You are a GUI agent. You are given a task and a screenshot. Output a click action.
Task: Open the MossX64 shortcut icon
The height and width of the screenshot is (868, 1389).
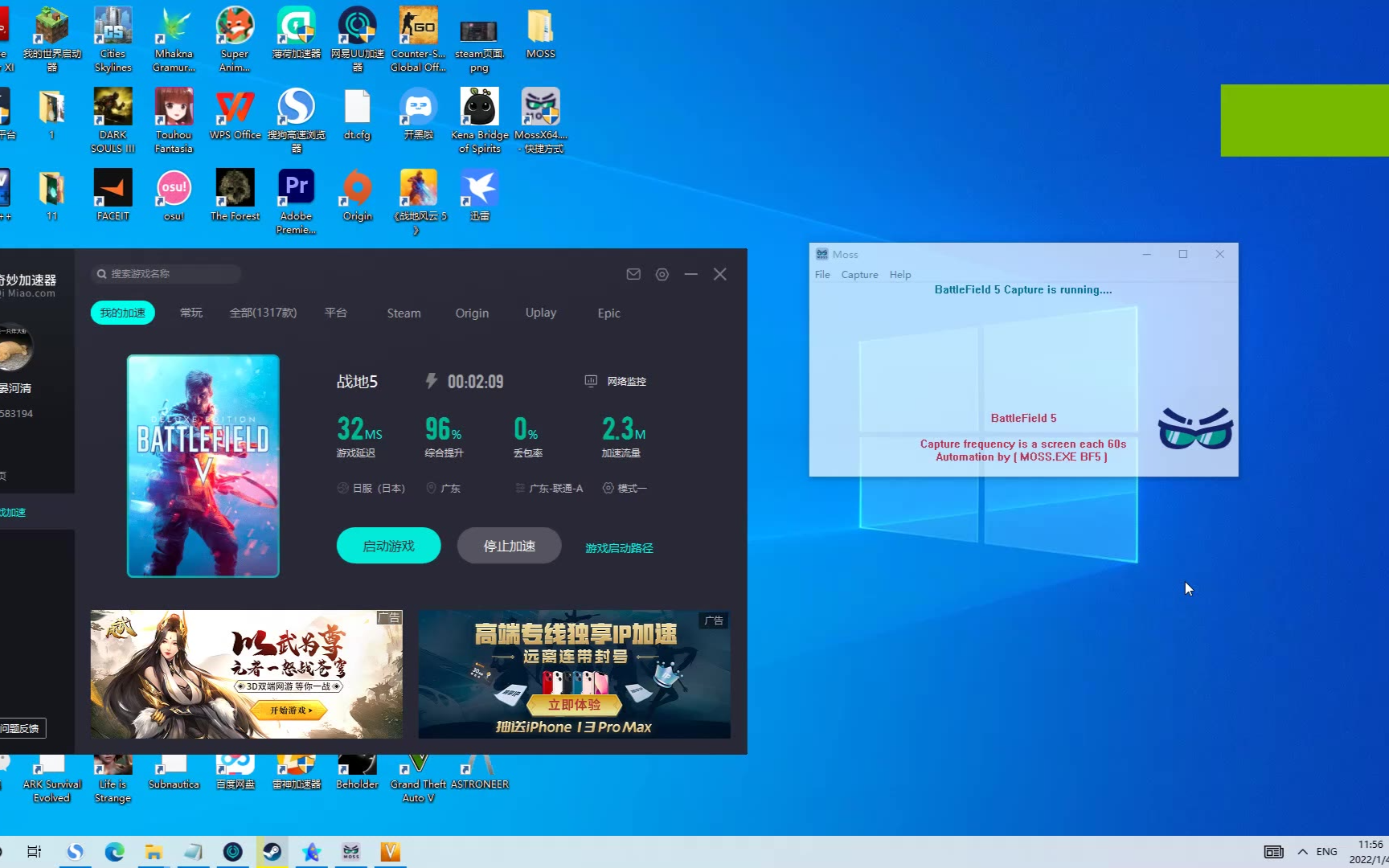(540, 121)
